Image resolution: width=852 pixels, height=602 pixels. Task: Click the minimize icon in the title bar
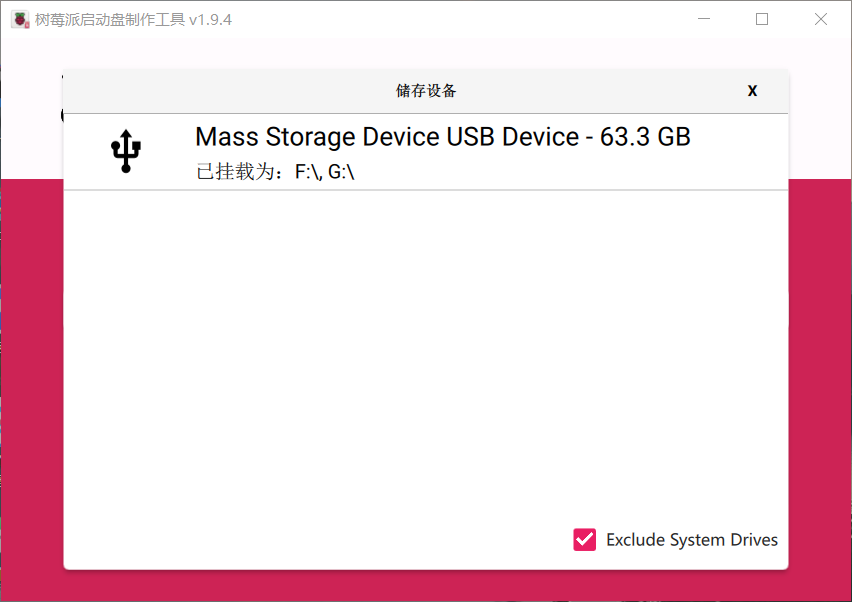705,18
